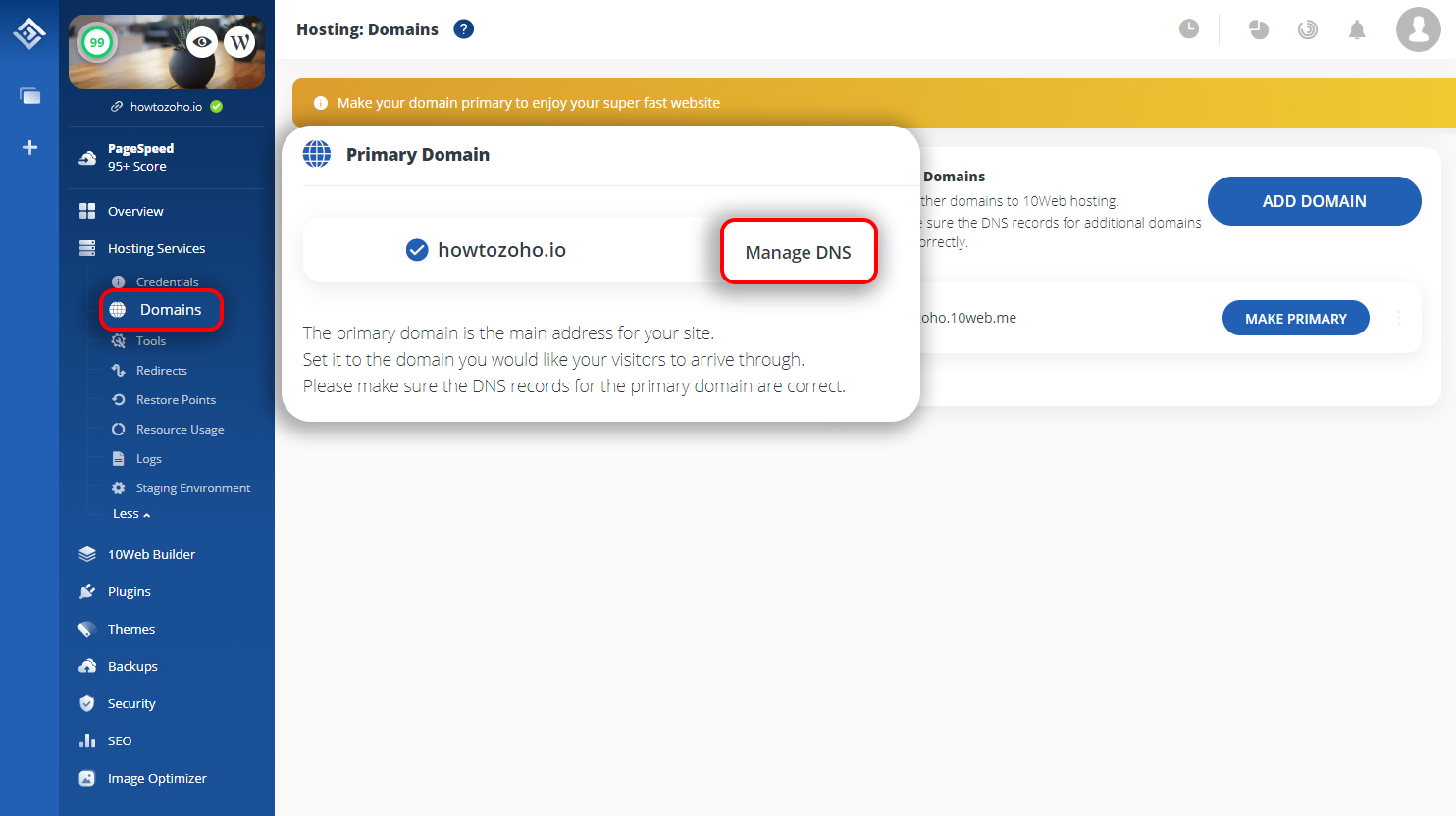Open Tools submenu item
This screenshot has width=1456, height=816.
pos(151,341)
